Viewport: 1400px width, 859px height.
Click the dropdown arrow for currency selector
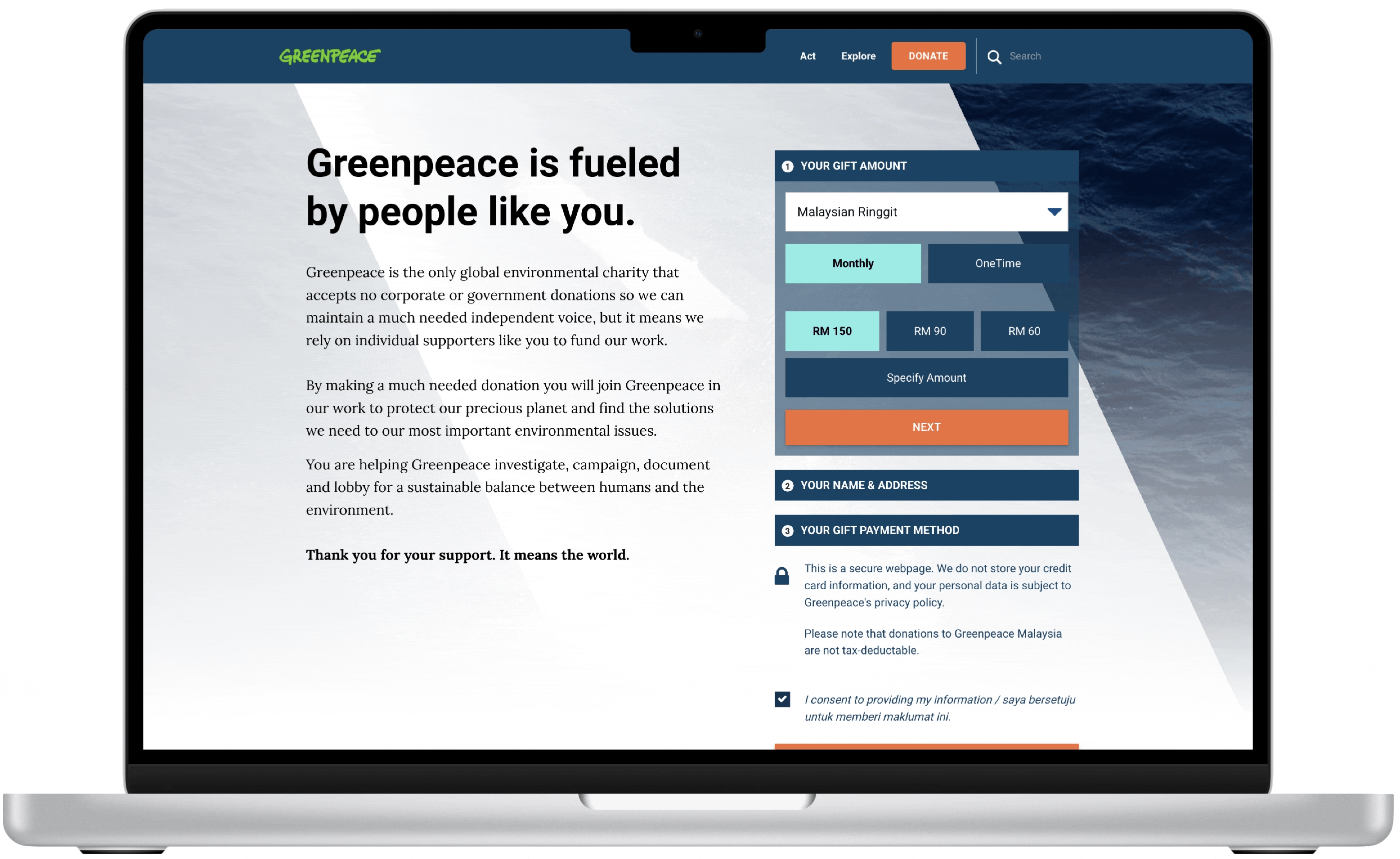click(1052, 211)
